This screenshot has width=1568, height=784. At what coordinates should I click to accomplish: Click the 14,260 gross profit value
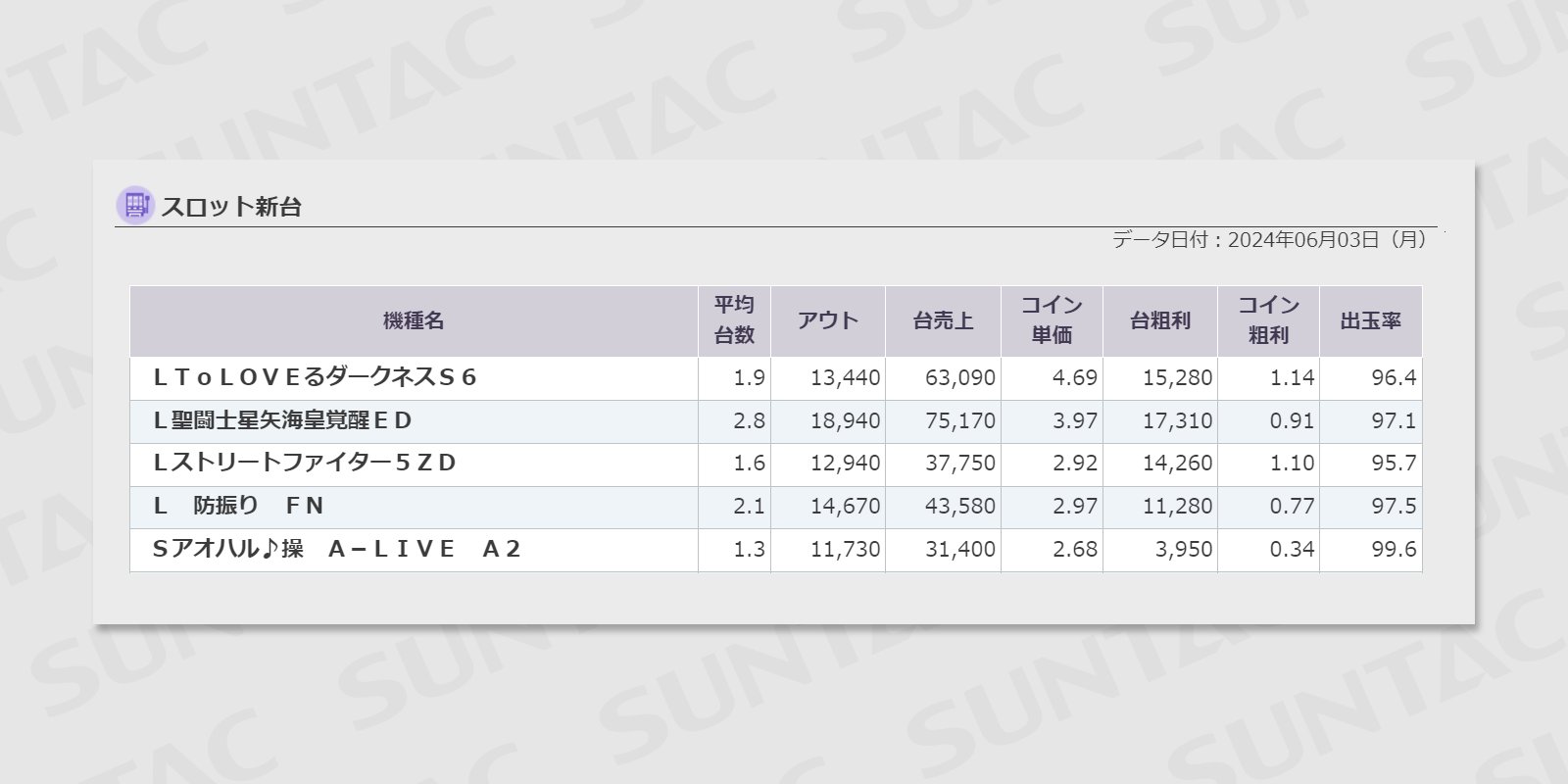[x=1177, y=464]
